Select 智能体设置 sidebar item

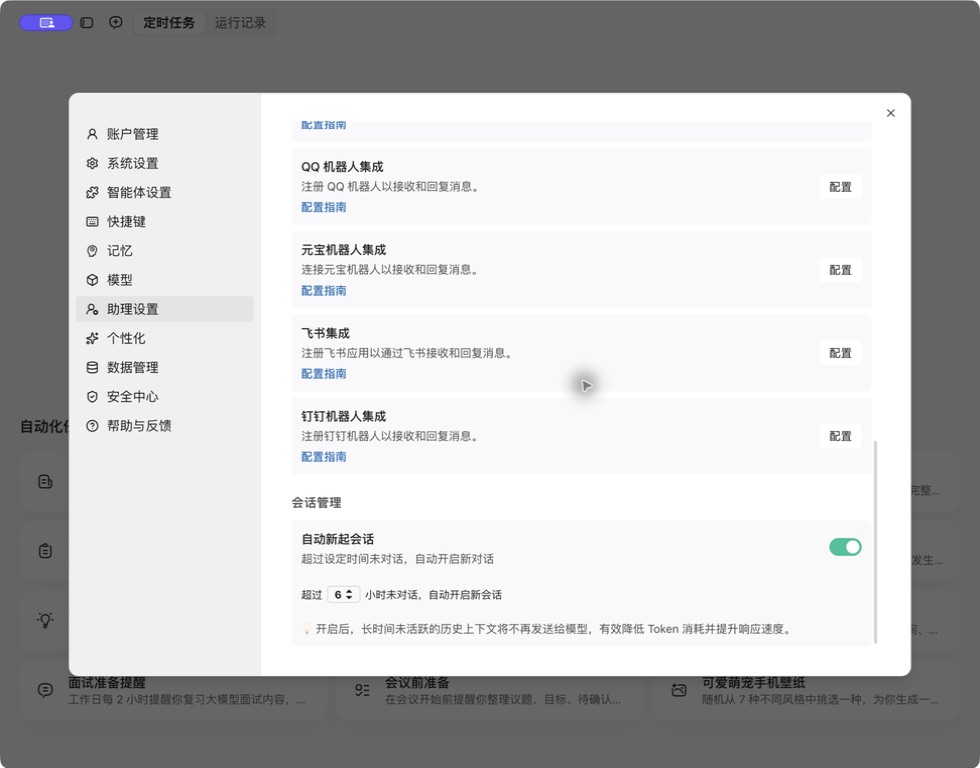tap(164, 192)
